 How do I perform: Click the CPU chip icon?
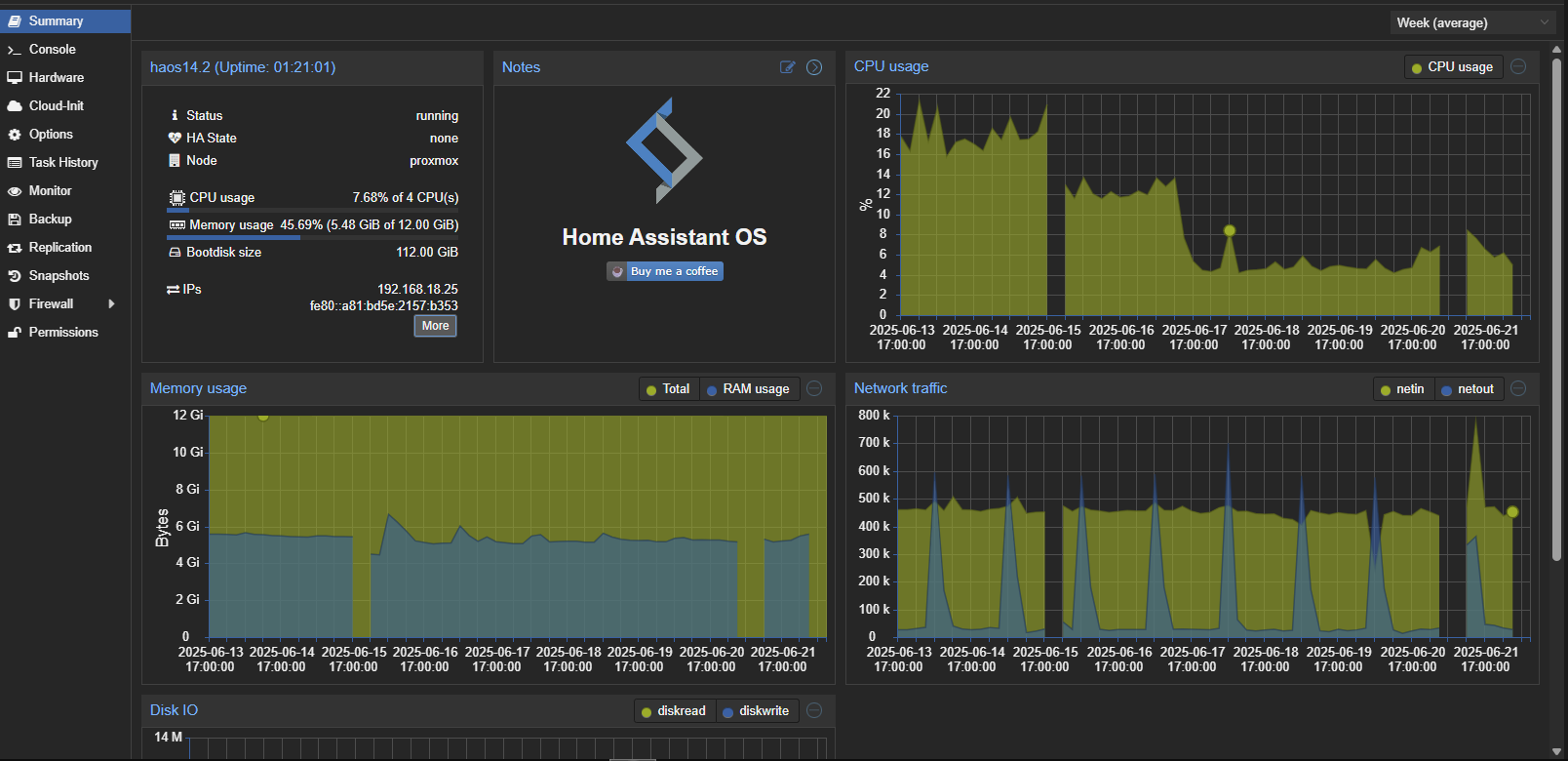176,197
